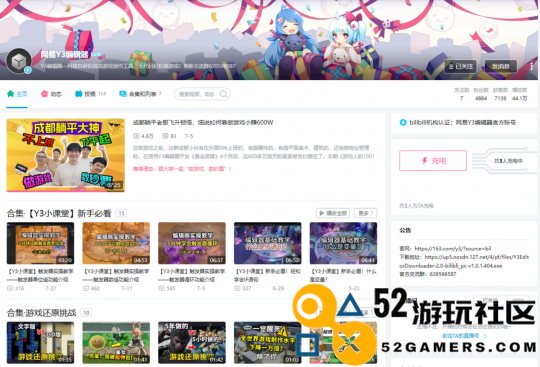Screen dimensions: 540x367
Task: Open the 触发器数组功能介绍 video title
Action: 116,275
